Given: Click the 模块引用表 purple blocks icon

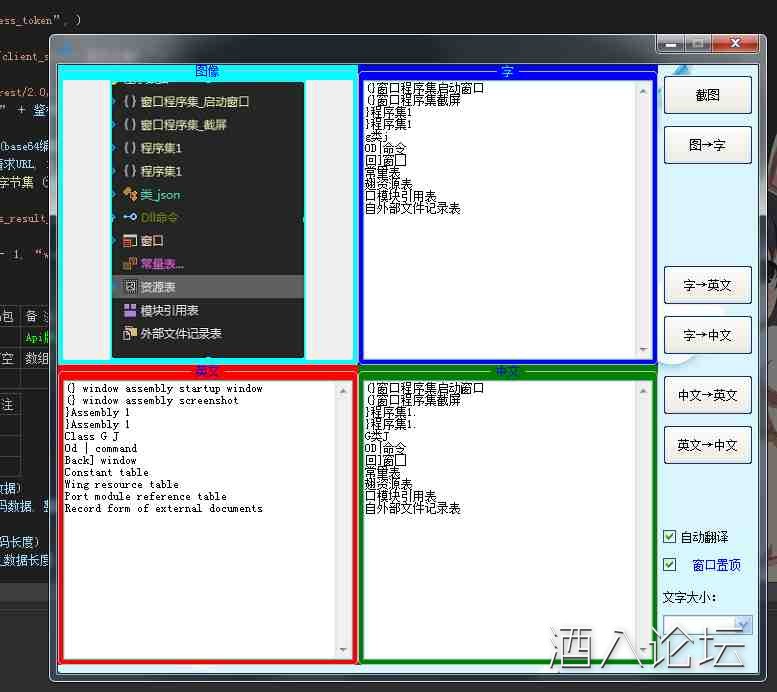Looking at the screenshot, I should 130,310.
